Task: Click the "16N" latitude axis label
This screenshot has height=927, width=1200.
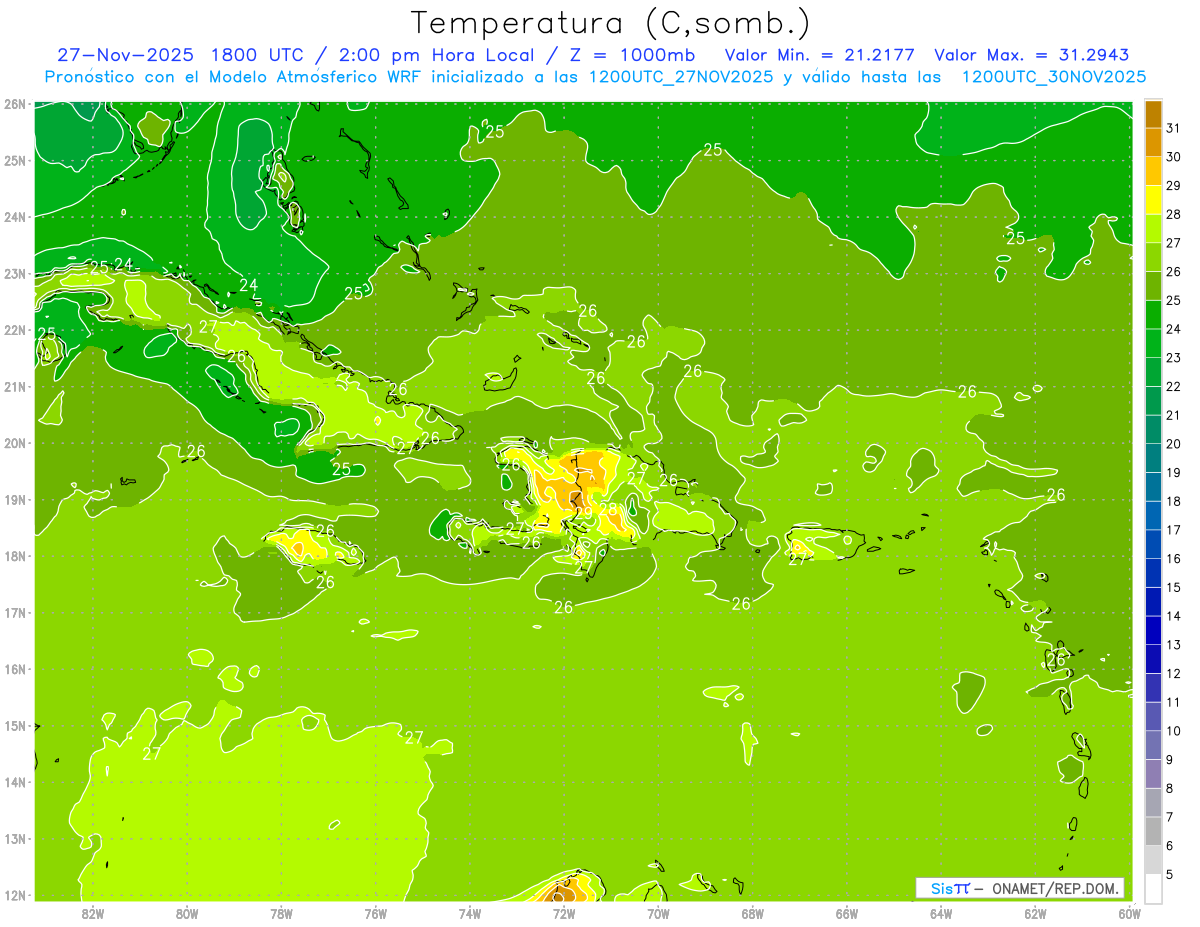Action: pos(14,669)
